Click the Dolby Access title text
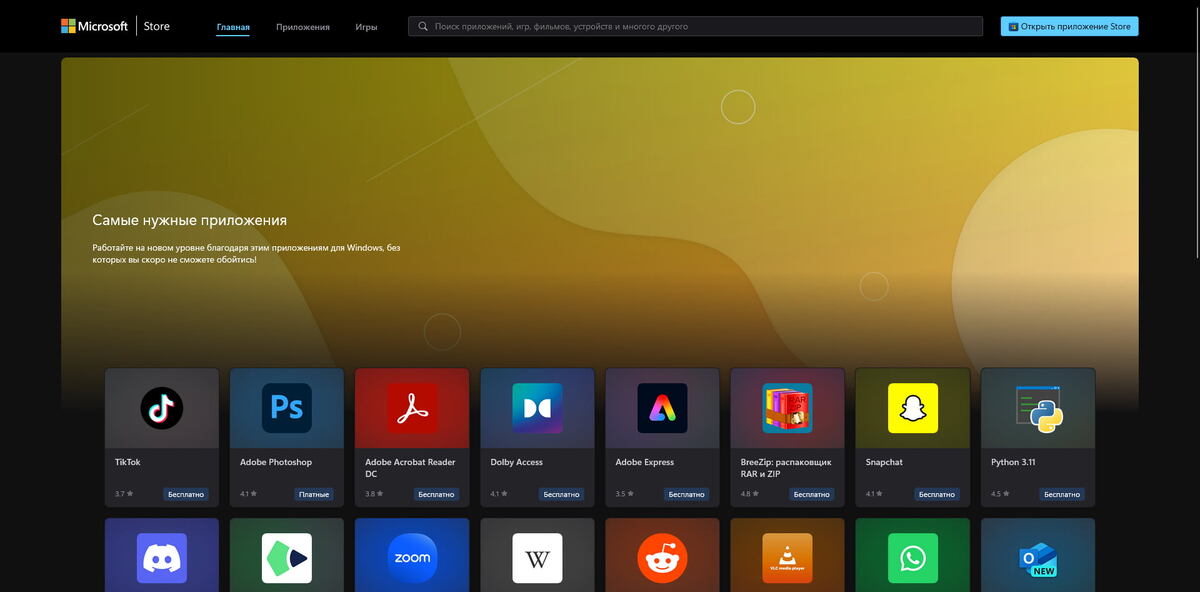 517,462
